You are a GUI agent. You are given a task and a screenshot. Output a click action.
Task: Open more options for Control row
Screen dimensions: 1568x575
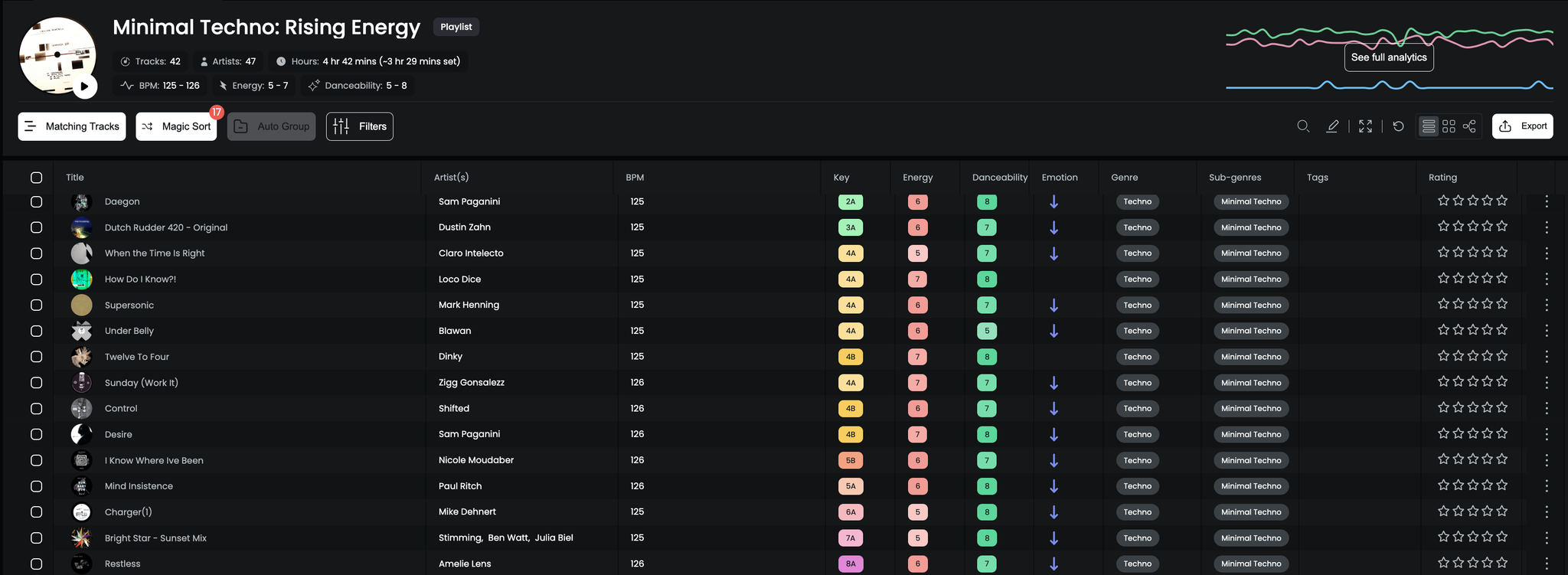[1547, 408]
